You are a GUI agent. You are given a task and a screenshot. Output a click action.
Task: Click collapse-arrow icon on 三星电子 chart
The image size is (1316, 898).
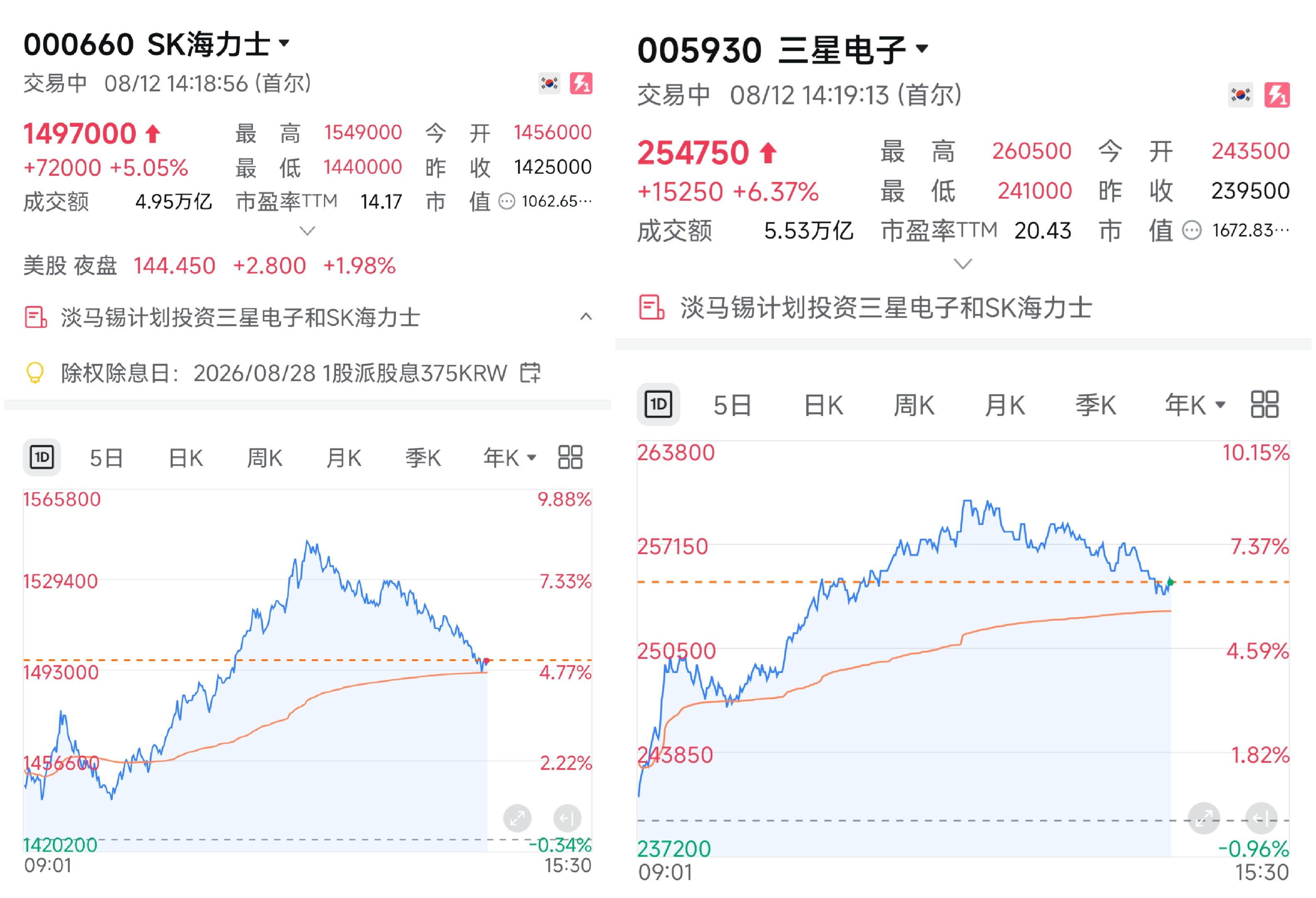(1262, 818)
